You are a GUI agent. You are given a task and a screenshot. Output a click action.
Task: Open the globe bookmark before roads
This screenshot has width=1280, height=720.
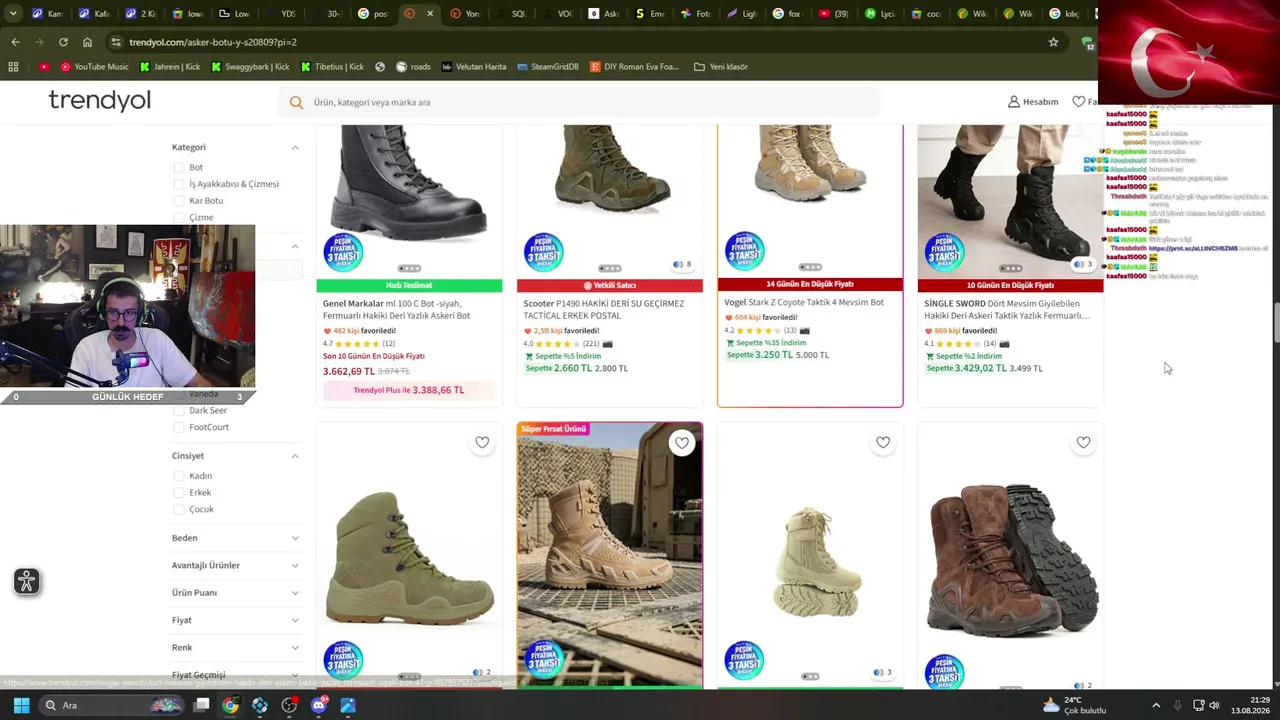pyautogui.click(x=380, y=67)
